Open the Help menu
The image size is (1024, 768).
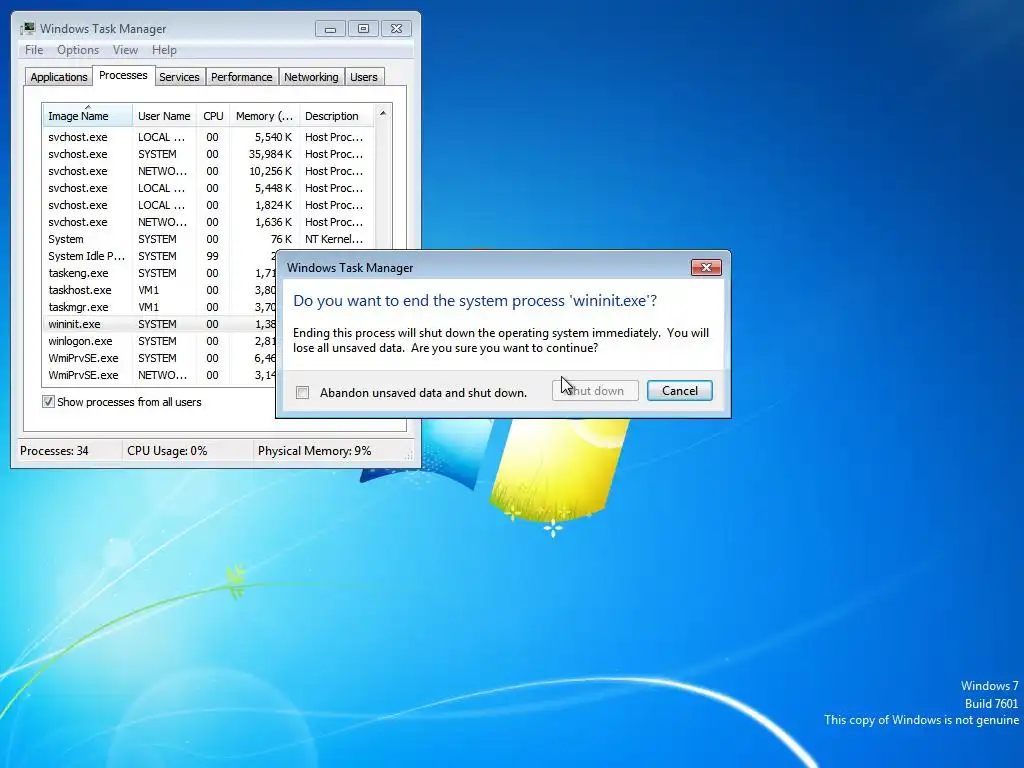(x=164, y=50)
